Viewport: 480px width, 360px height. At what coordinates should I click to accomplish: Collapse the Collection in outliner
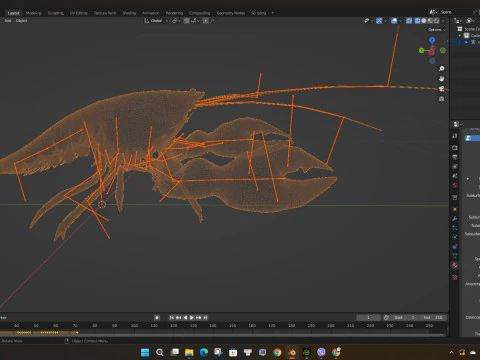[x=460, y=35]
